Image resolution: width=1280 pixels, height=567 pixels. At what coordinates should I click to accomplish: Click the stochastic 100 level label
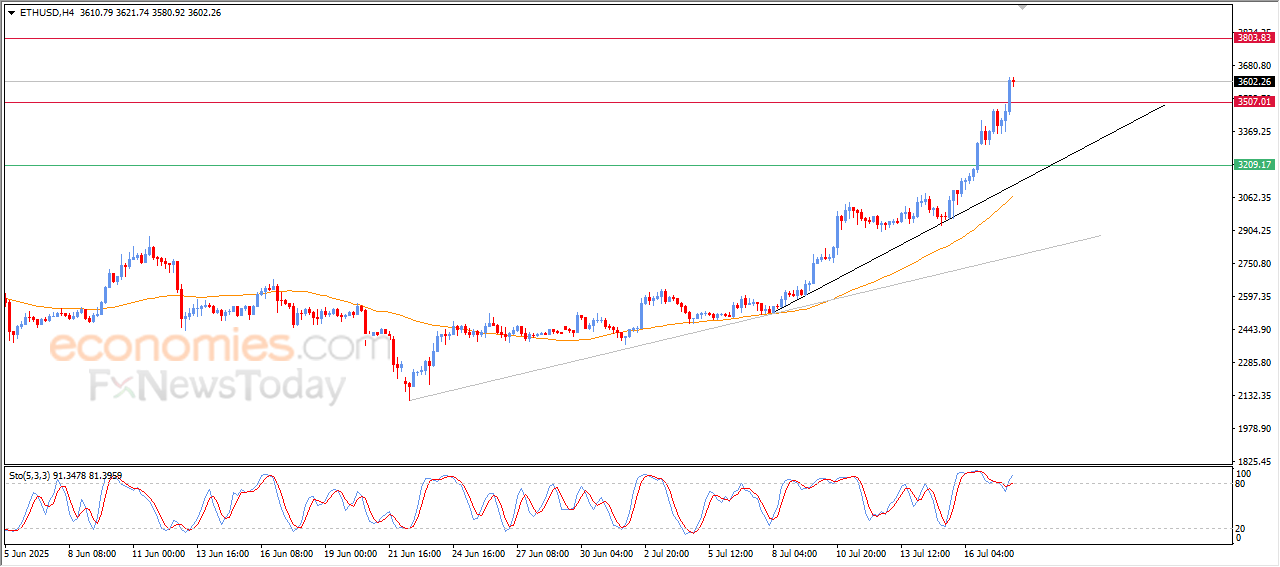pos(1244,473)
